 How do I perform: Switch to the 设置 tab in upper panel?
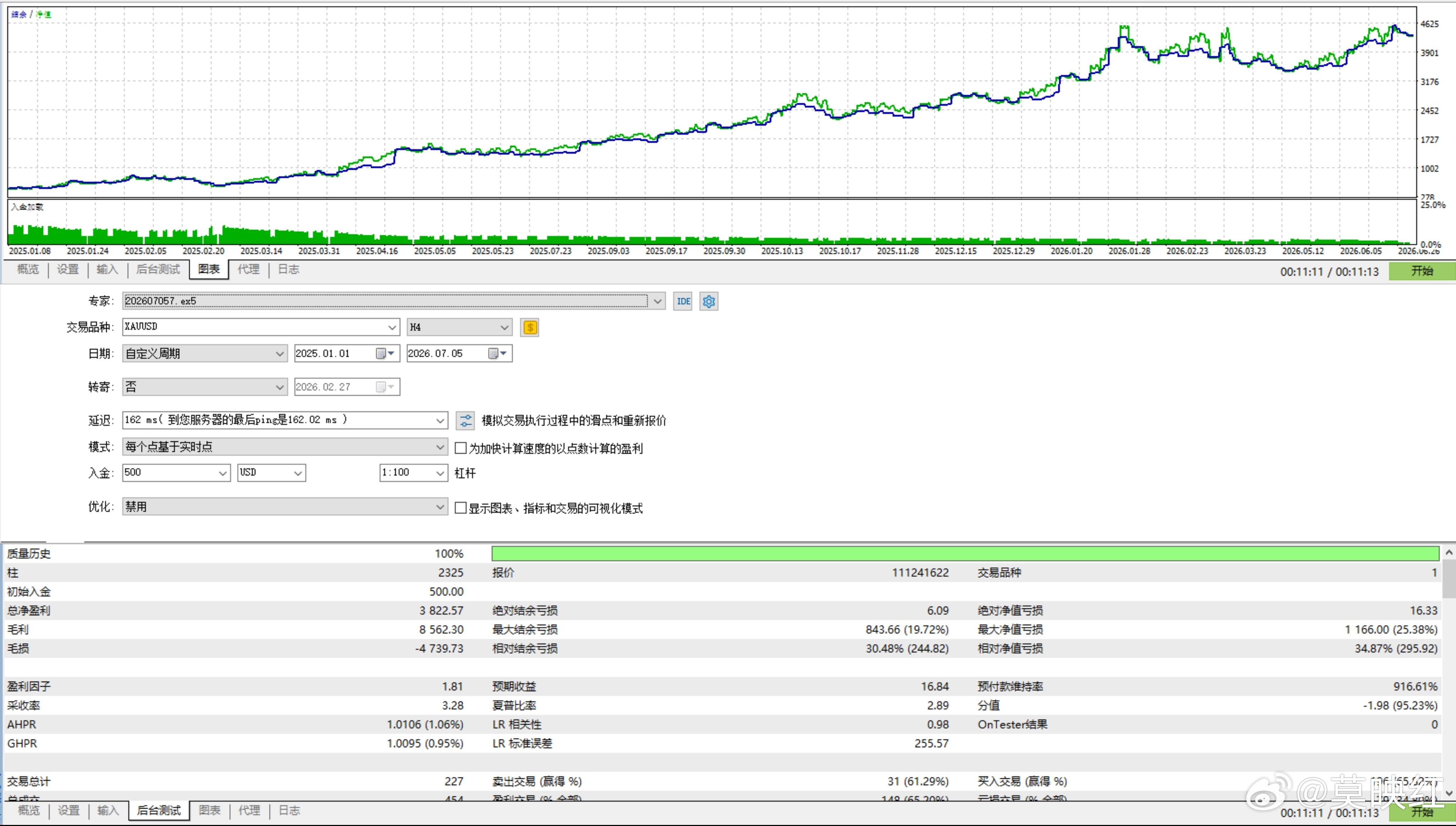click(68, 269)
